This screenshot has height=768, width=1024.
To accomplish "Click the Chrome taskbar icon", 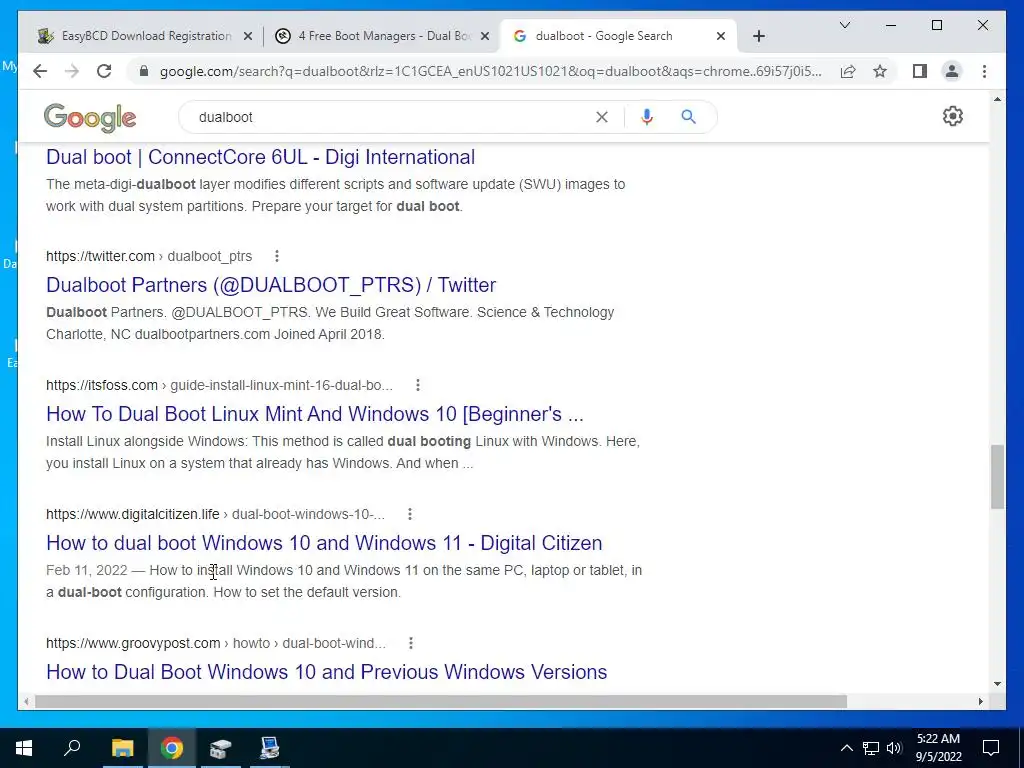I will click(172, 748).
